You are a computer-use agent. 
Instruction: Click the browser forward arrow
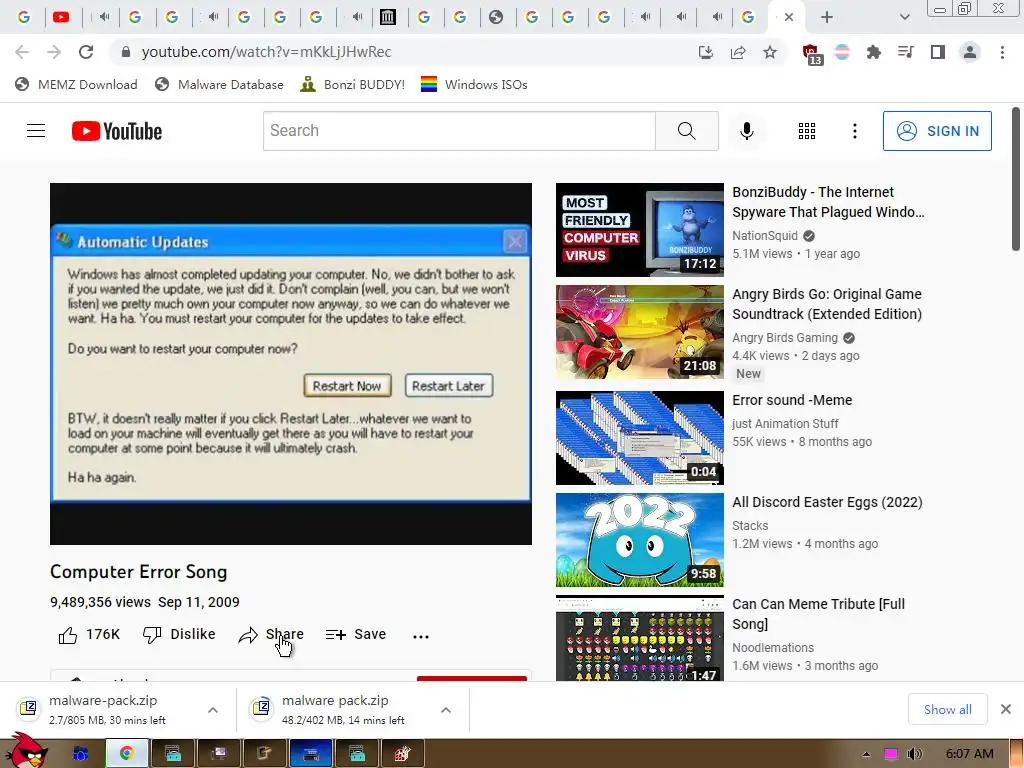[54, 52]
